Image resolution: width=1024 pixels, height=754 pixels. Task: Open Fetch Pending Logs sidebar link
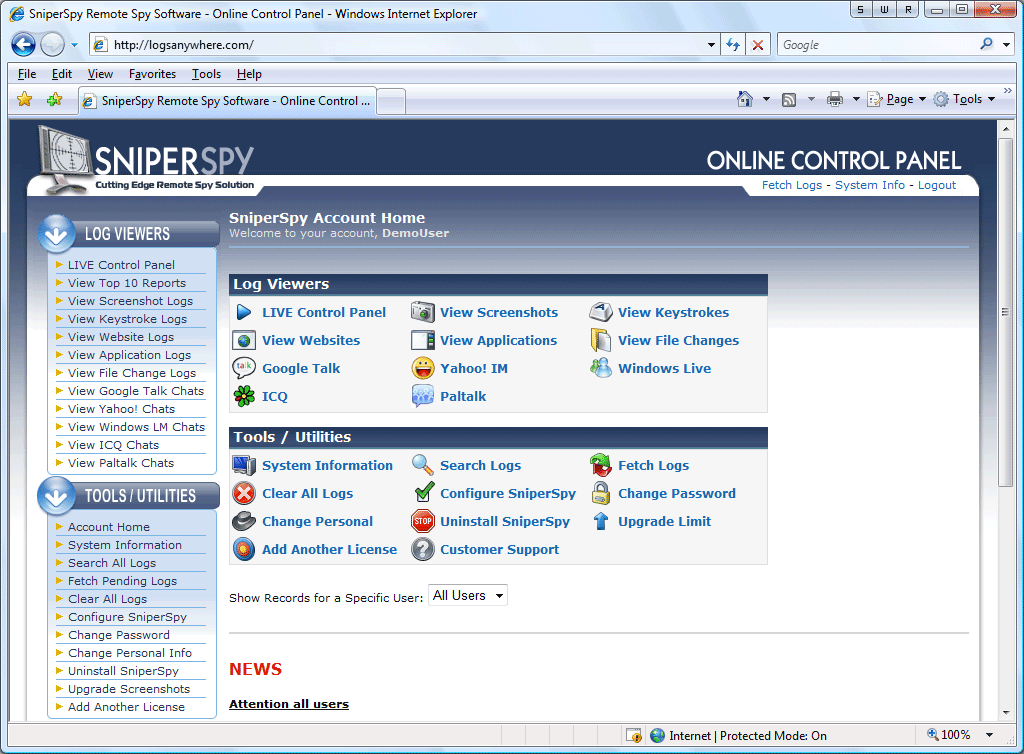coord(122,581)
